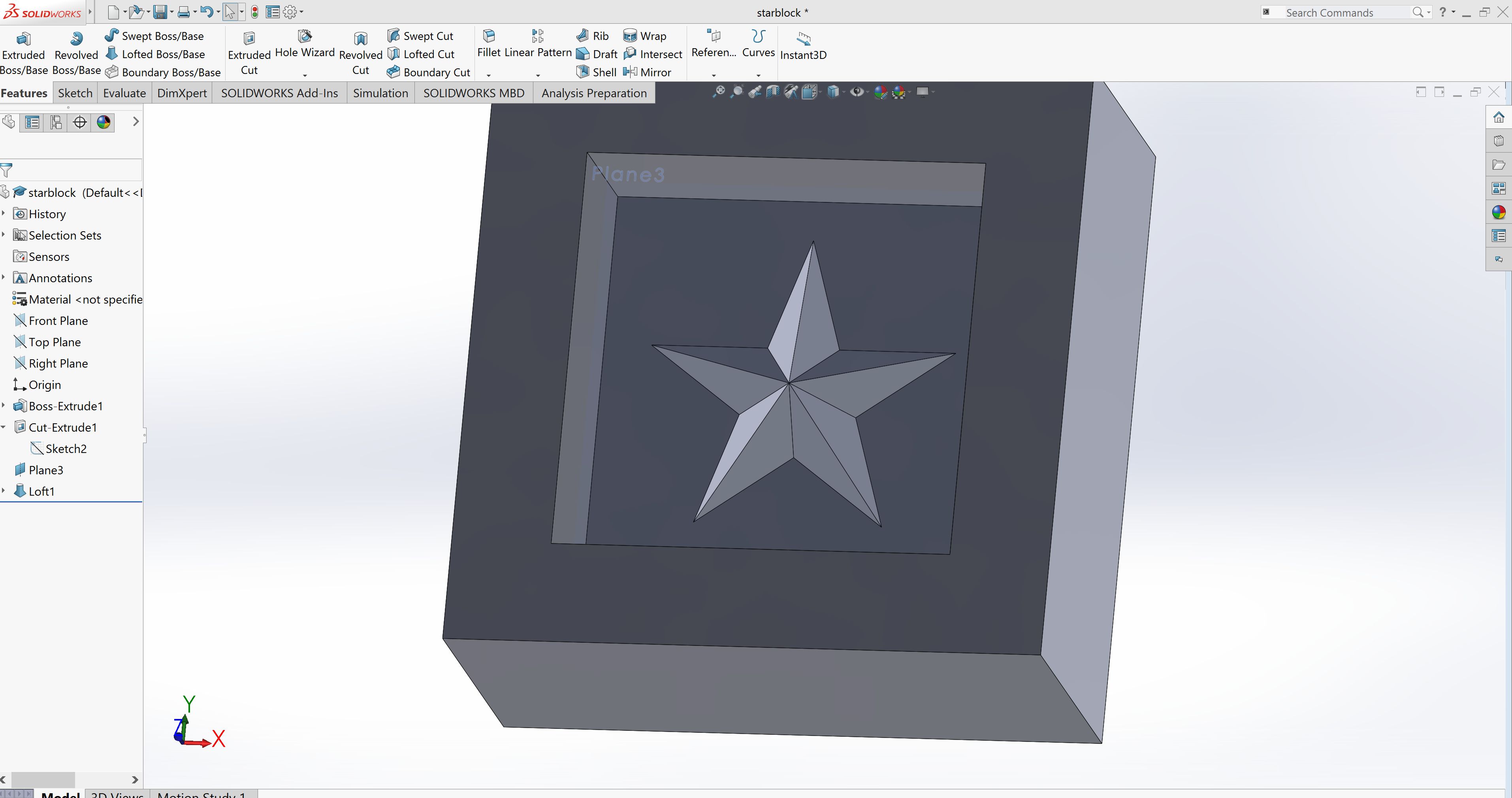Switch to PropertyManager panel tab
The width and height of the screenshot is (1512, 798).
pyautogui.click(x=32, y=122)
